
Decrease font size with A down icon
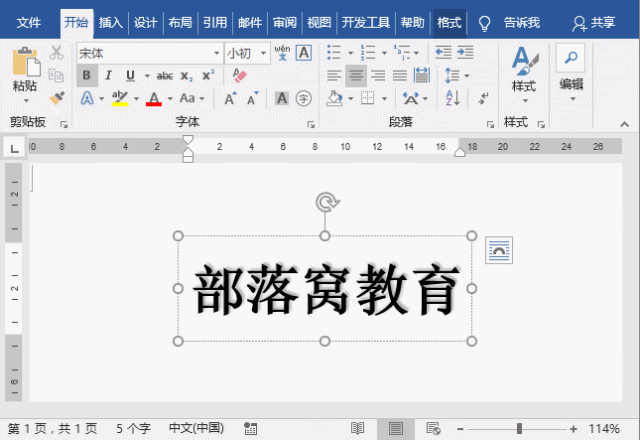click(x=253, y=98)
